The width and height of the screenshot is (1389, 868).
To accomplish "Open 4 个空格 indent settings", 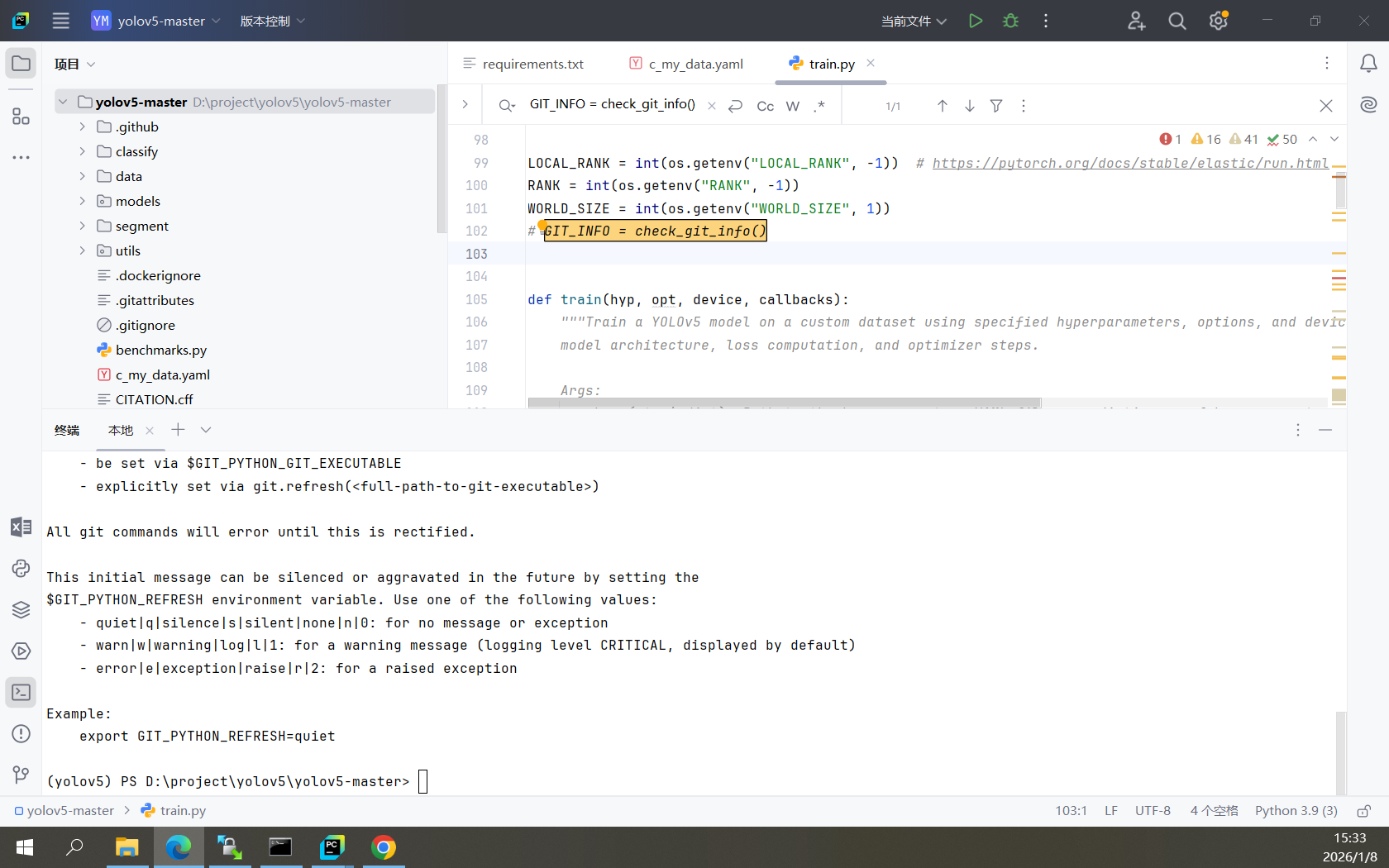I will pos(1214,811).
